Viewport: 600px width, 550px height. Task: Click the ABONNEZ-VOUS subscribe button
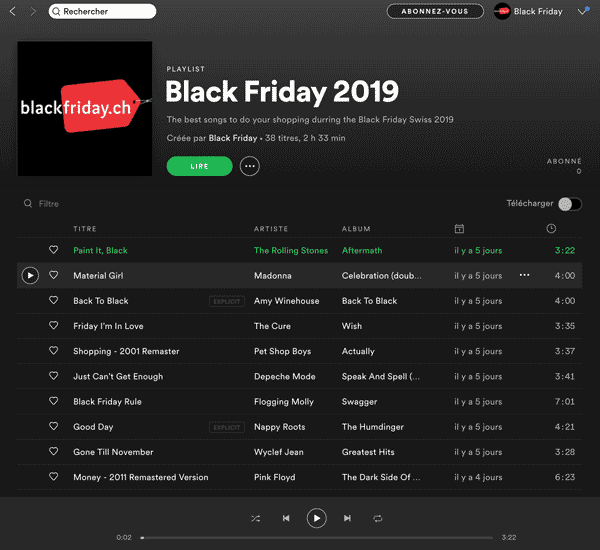pyautogui.click(x=435, y=11)
